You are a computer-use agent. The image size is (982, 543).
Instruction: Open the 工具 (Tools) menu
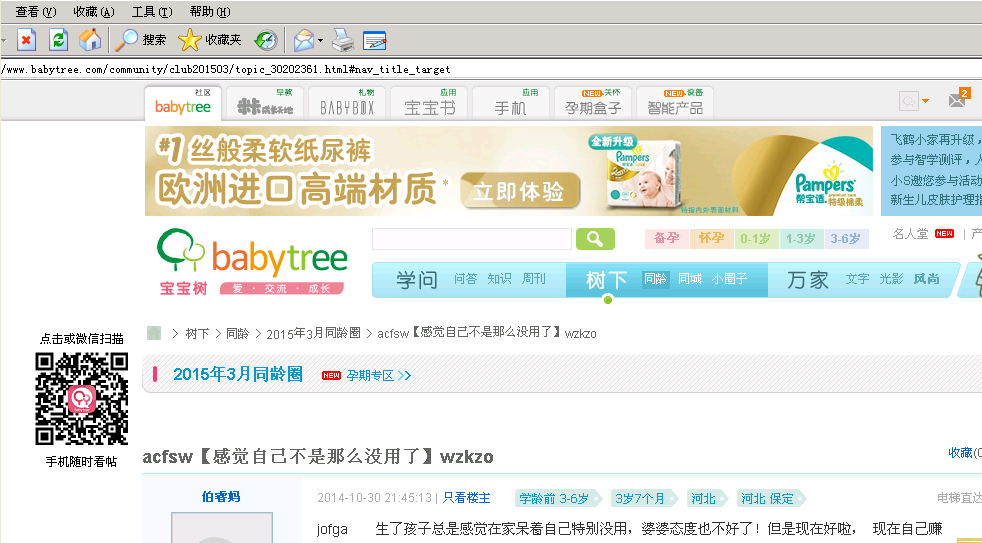tap(151, 12)
